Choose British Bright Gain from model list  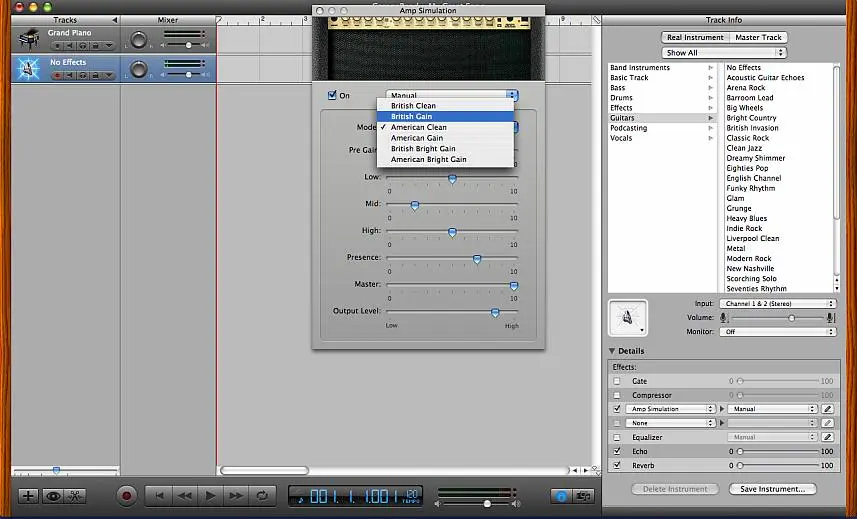423,149
